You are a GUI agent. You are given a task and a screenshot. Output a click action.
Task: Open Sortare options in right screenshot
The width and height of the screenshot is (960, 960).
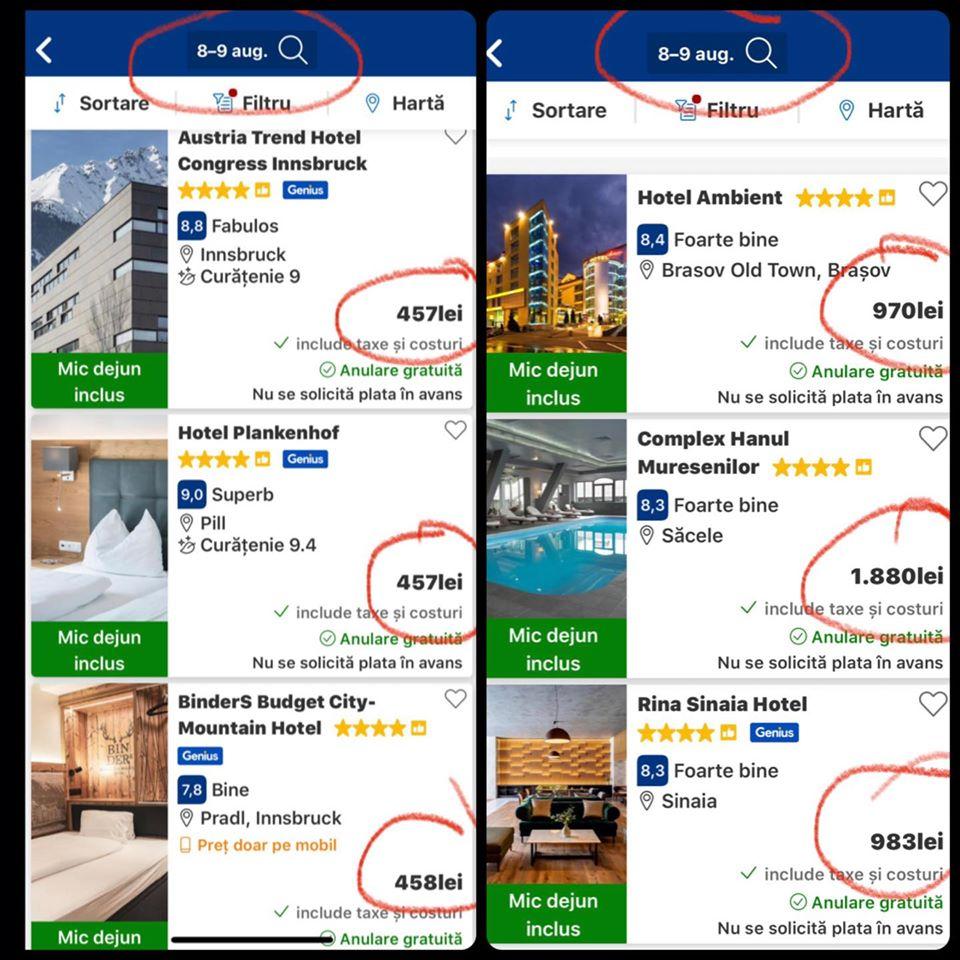[x=556, y=110]
